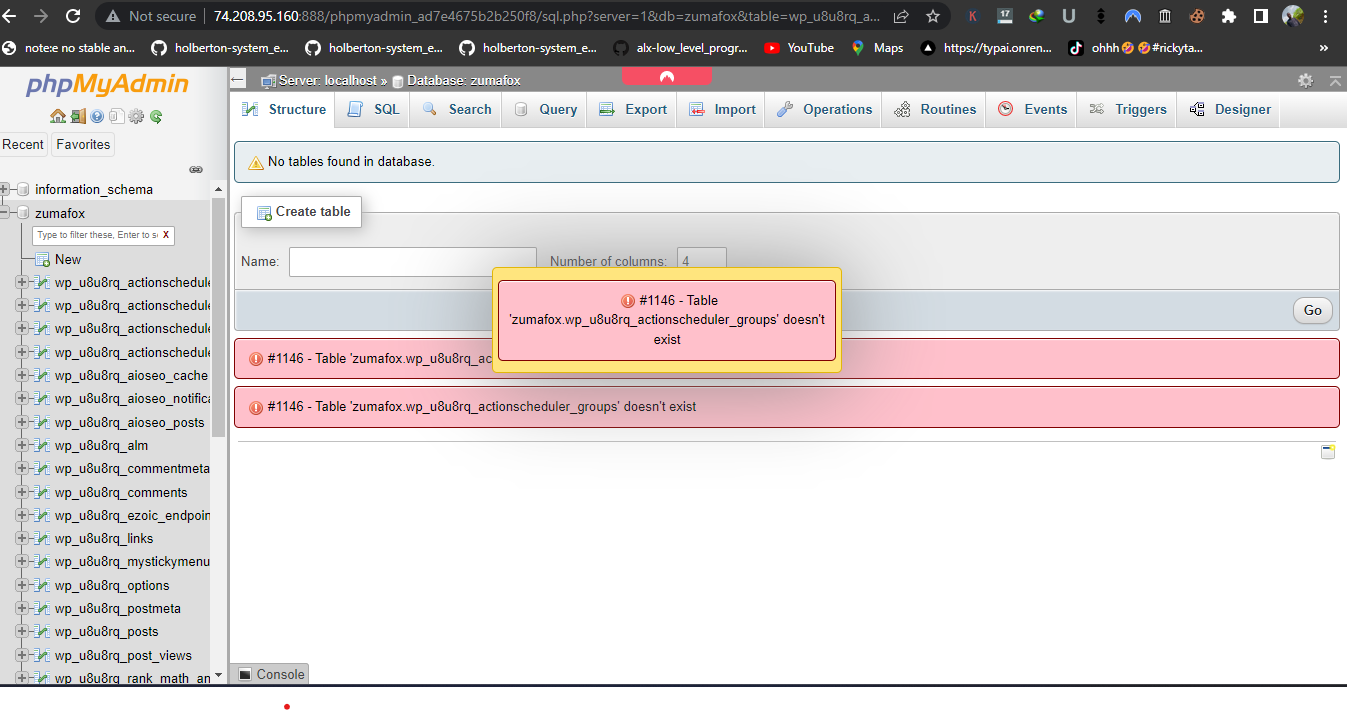Clear the table filter with red X
The width and height of the screenshot is (1347, 711).
coord(166,235)
